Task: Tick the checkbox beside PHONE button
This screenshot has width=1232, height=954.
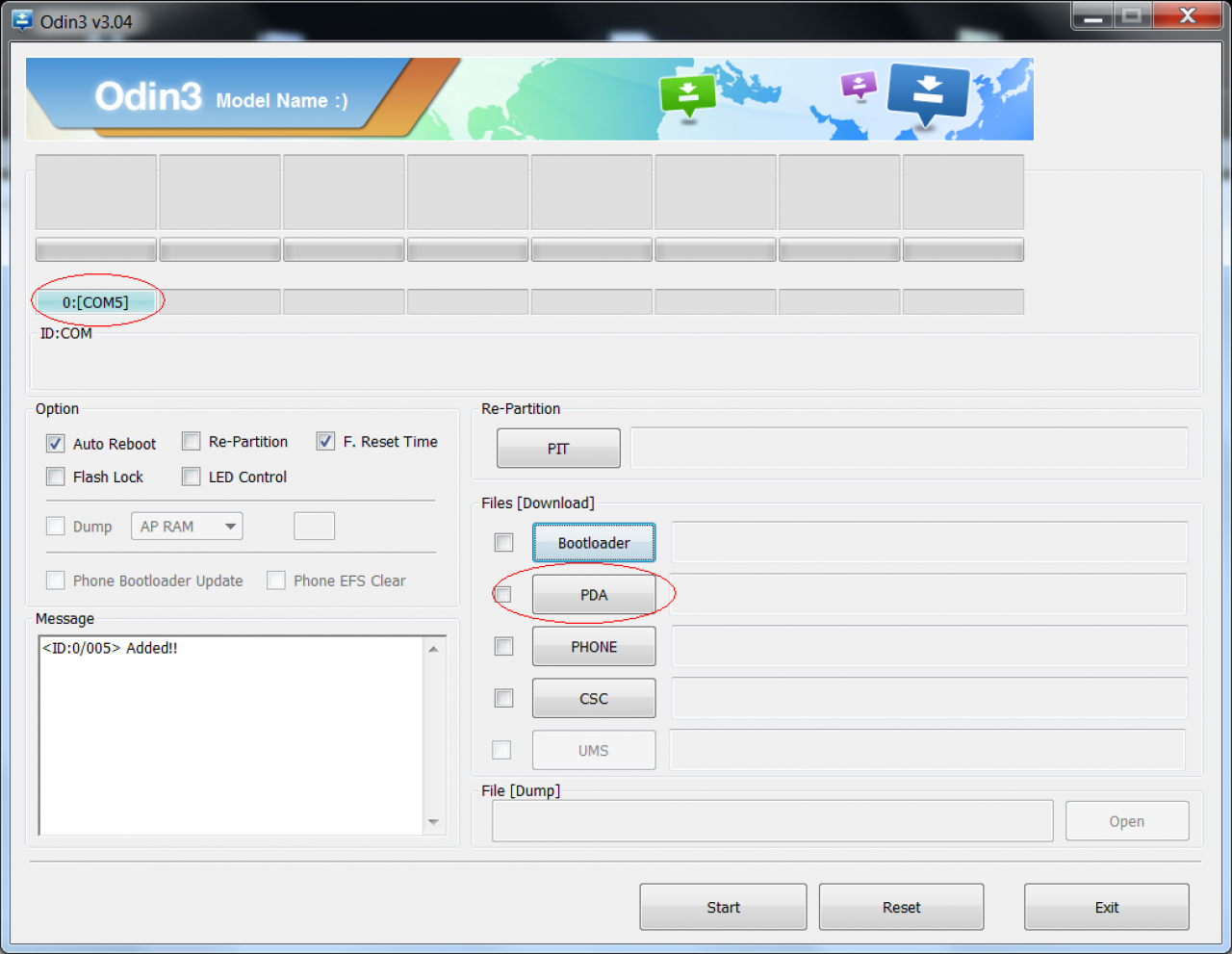Action: 503,647
